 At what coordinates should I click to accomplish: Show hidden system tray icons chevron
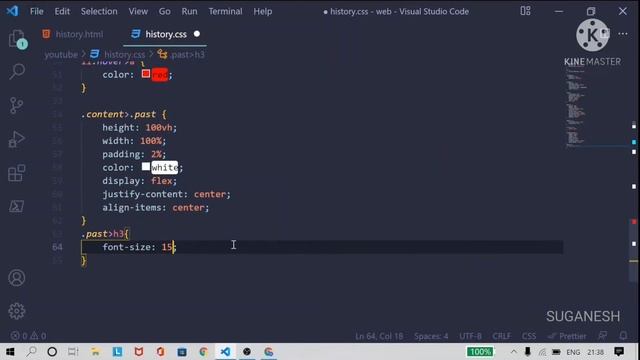point(513,351)
